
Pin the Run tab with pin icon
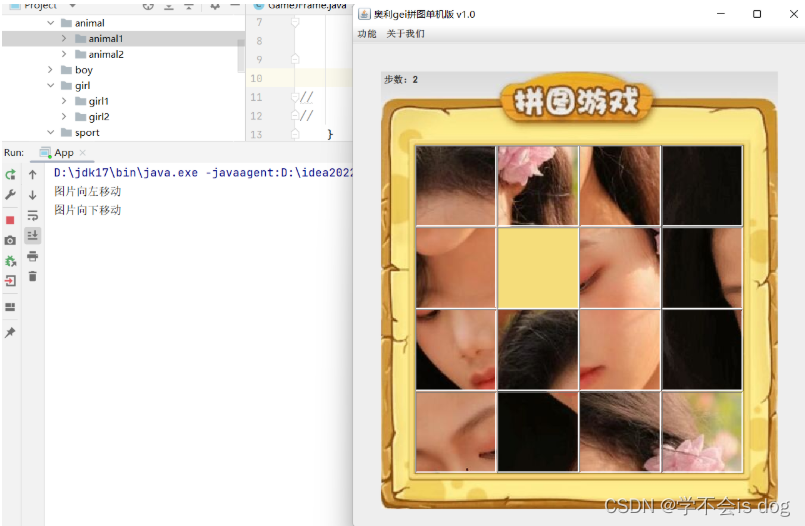tap(10, 333)
